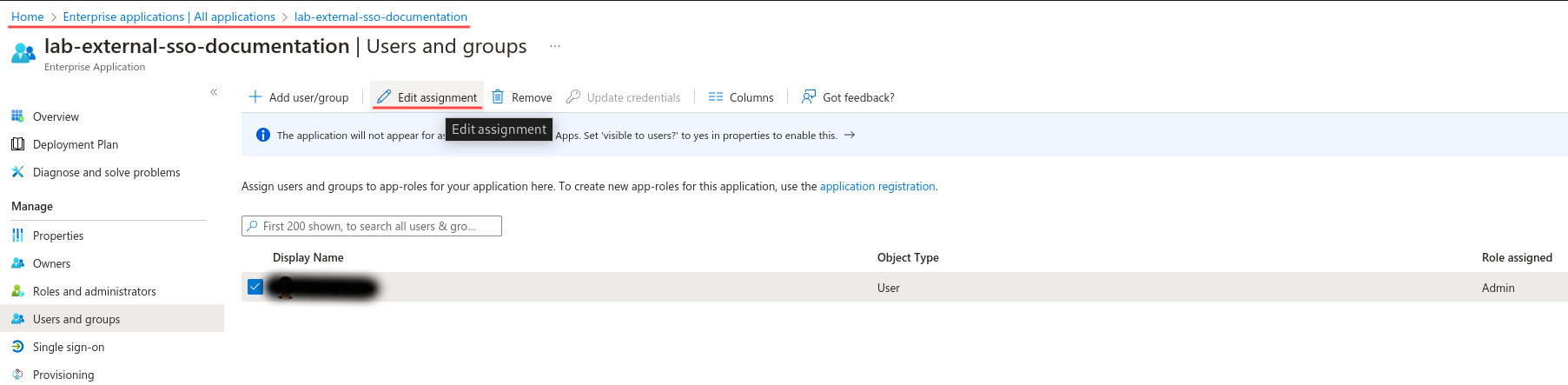This screenshot has width=1568, height=385.
Task: Click the Edit assignment pencil icon
Action: 384,96
